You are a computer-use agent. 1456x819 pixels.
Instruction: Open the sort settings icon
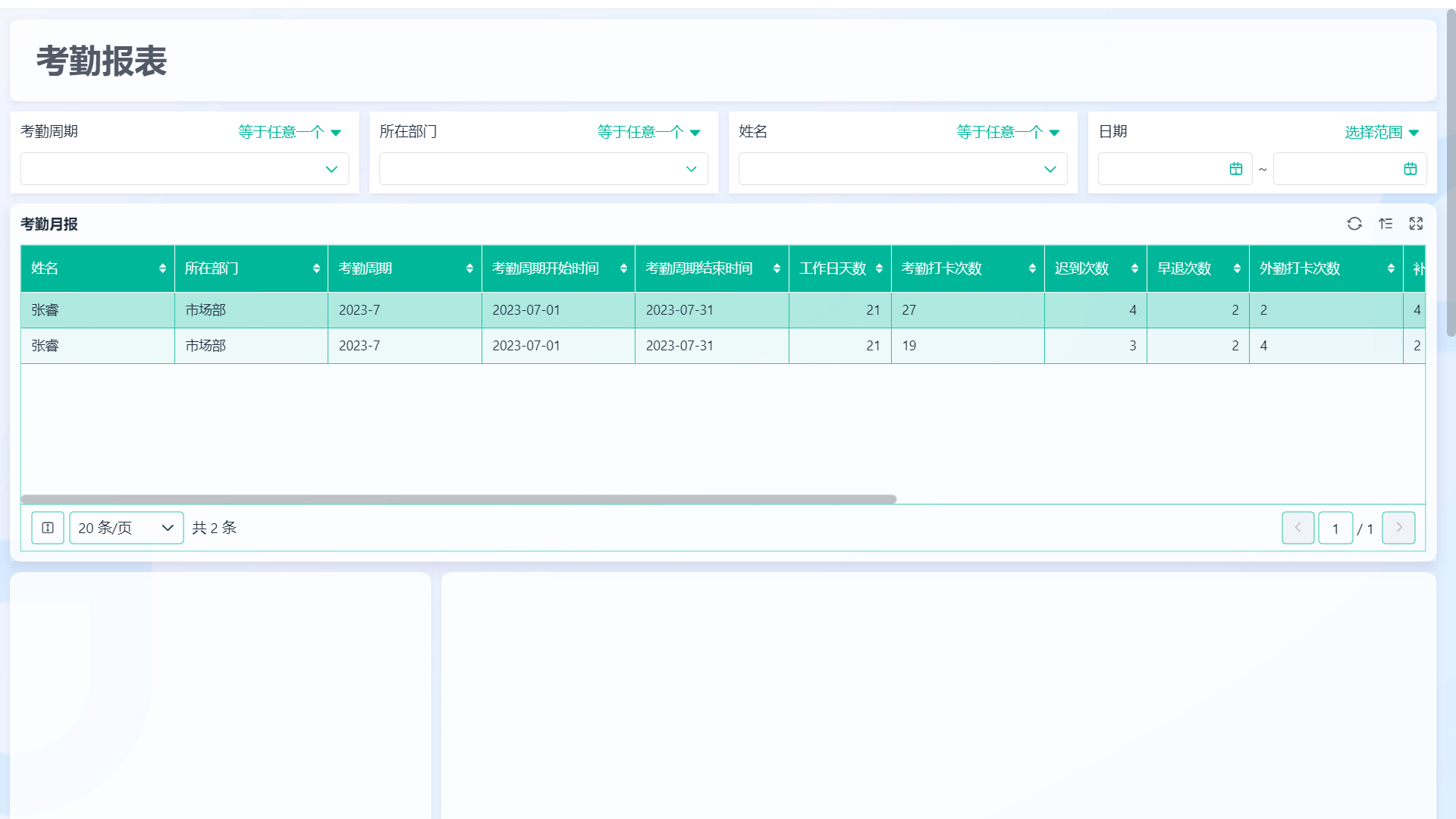pyautogui.click(x=1385, y=224)
